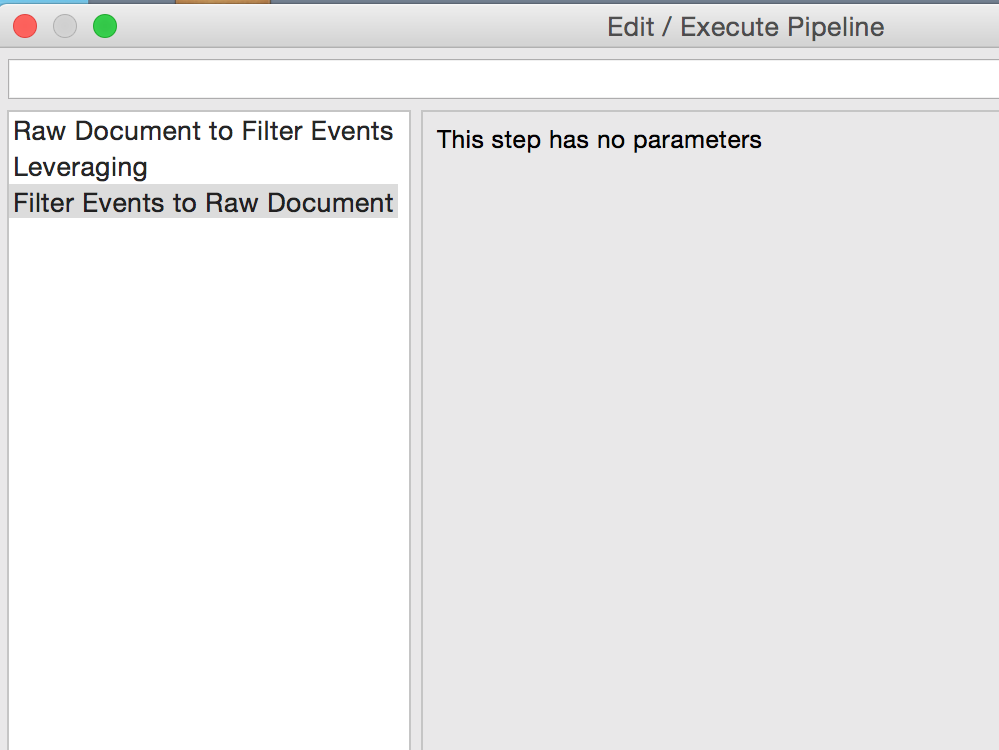The height and width of the screenshot is (750, 999).
Task: Click the word 'Pipeline' in the window title
Action: pyautogui.click(x=836, y=27)
